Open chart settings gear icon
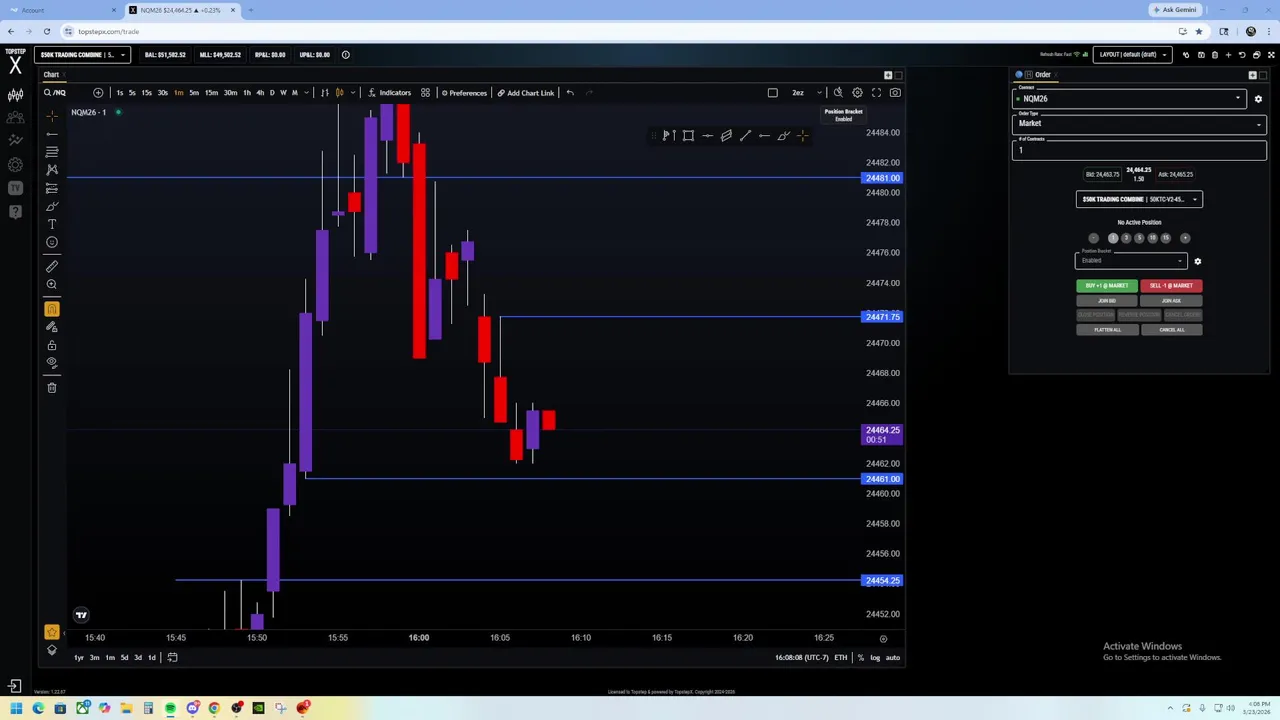Image resolution: width=1280 pixels, height=720 pixels. tap(857, 93)
